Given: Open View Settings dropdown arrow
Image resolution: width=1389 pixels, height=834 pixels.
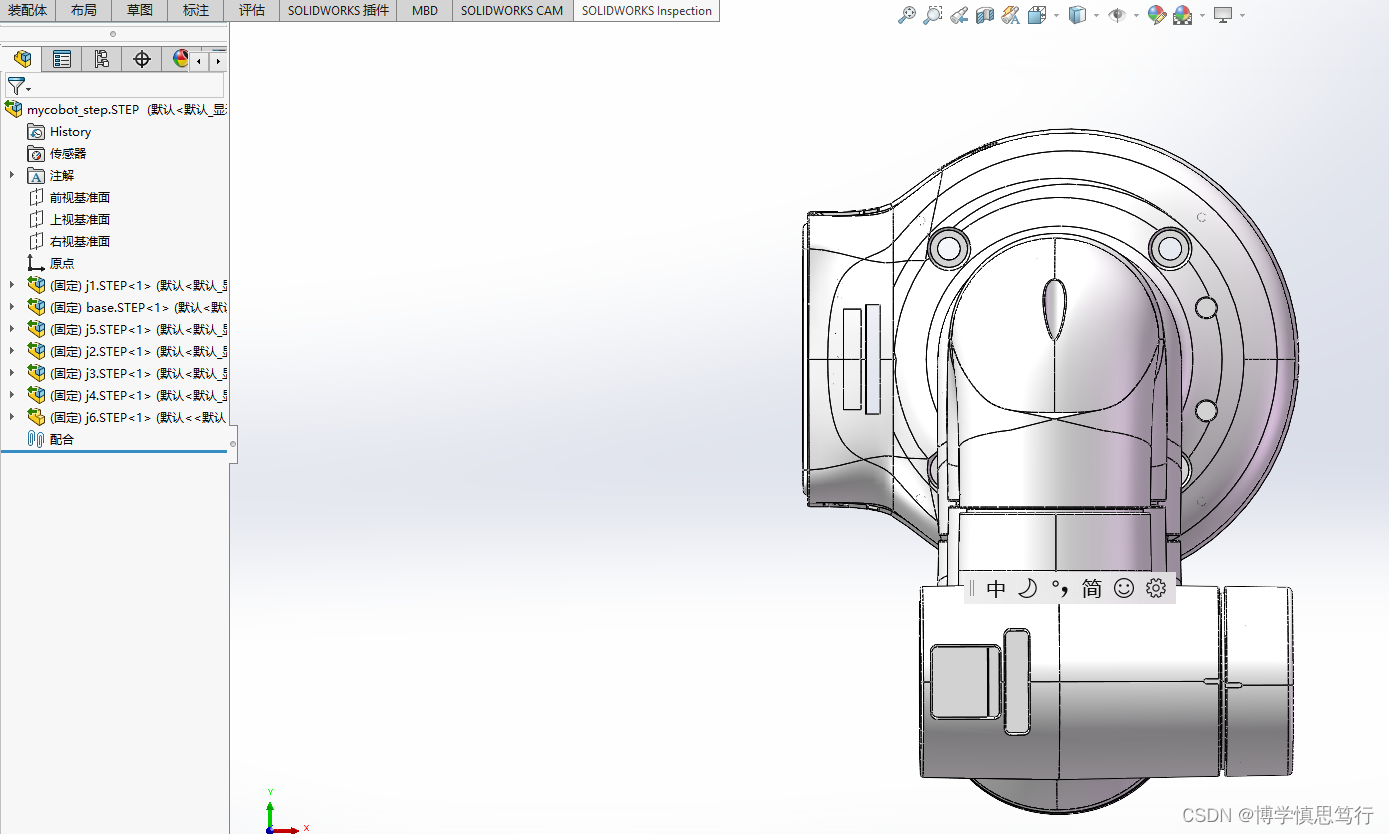Looking at the screenshot, I should pos(1242,16).
